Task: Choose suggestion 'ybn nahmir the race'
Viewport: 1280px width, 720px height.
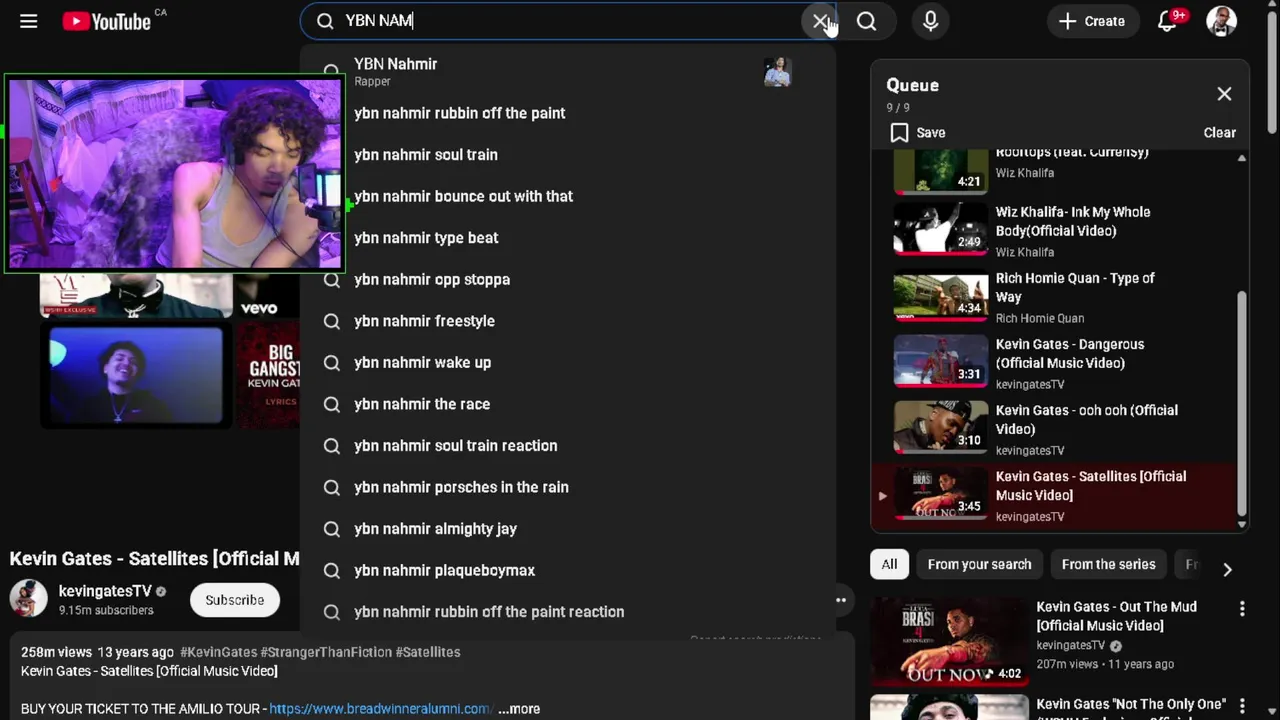Action: click(567, 404)
